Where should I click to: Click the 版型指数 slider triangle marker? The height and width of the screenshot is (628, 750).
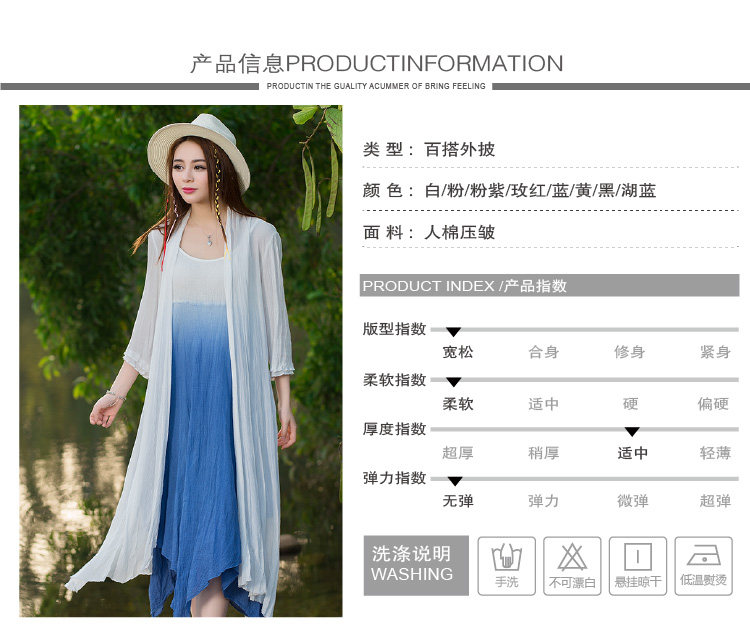(453, 331)
